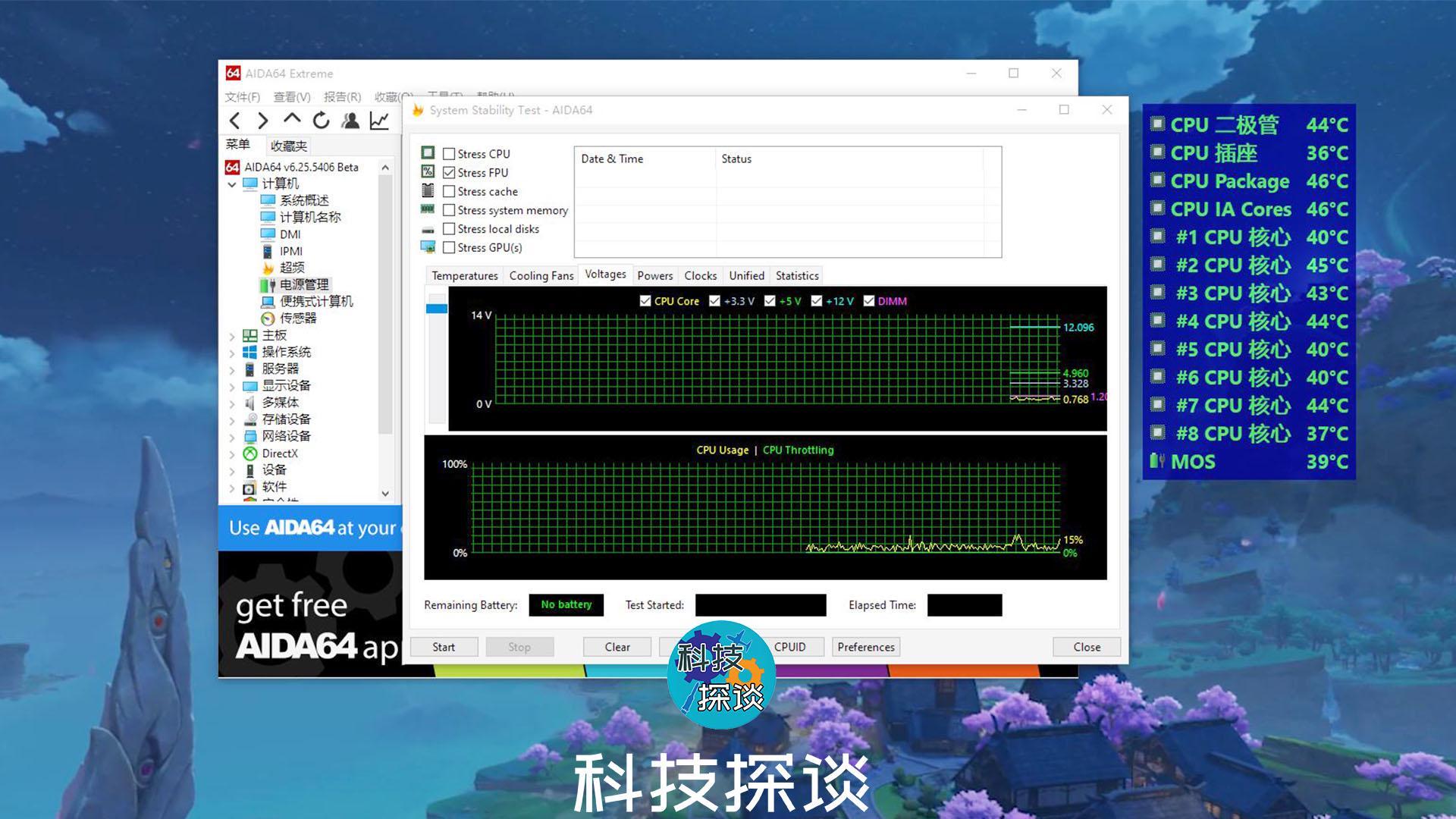This screenshot has height=819, width=1456.
Task: Select the 传感器 sidebar icon
Action: [x=269, y=318]
